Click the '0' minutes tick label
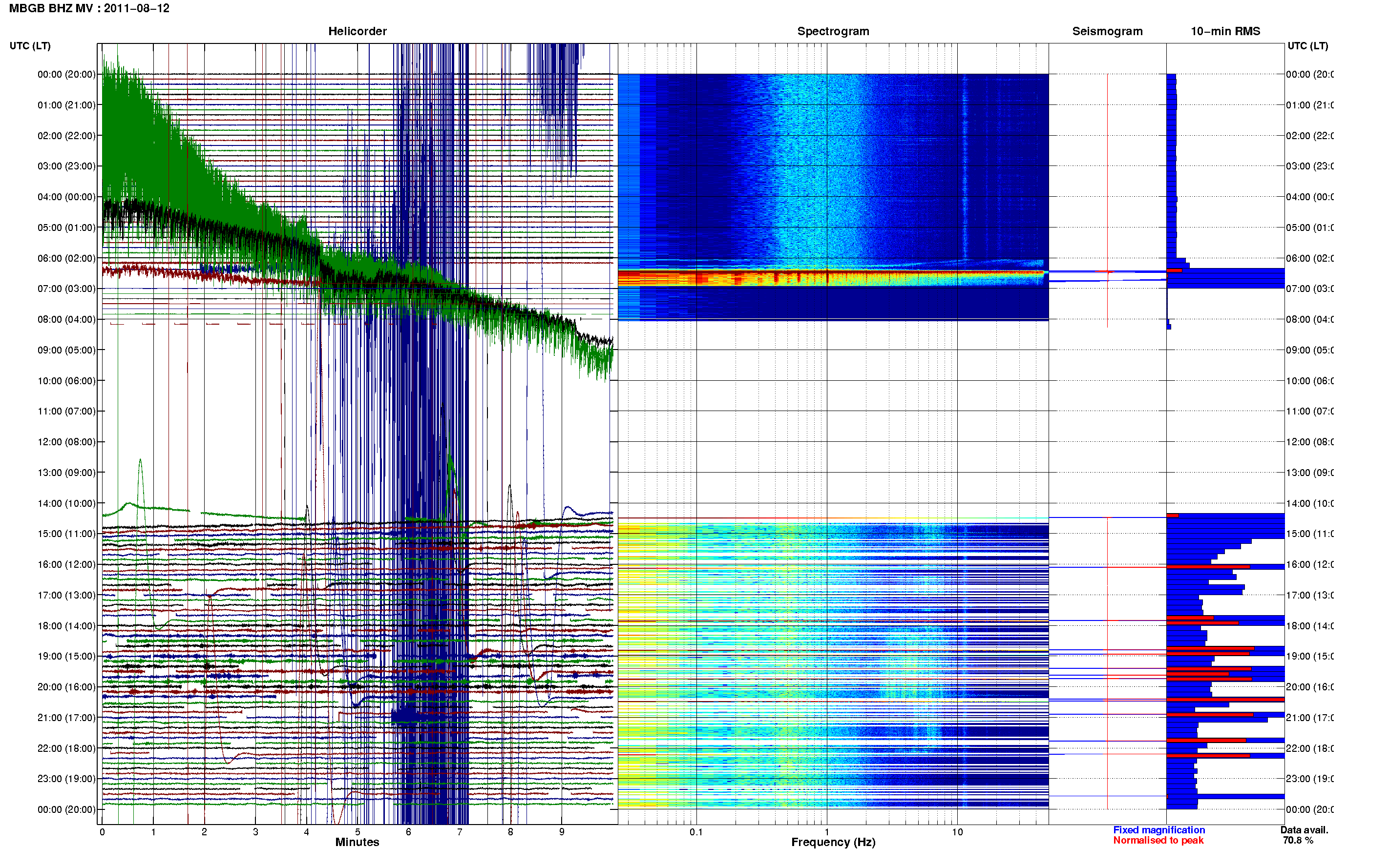Image resolution: width=1389 pixels, height=868 pixels. 102,832
